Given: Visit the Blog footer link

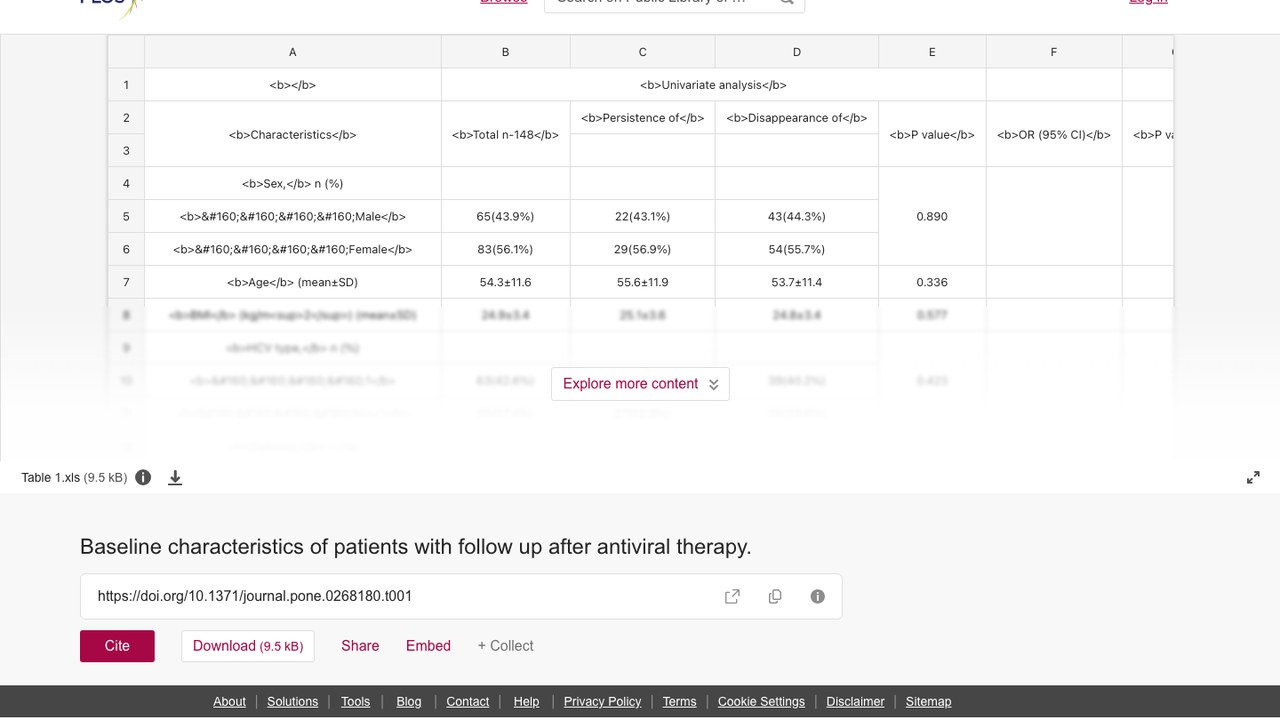Looking at the screenshot, I should click(409, 702).
